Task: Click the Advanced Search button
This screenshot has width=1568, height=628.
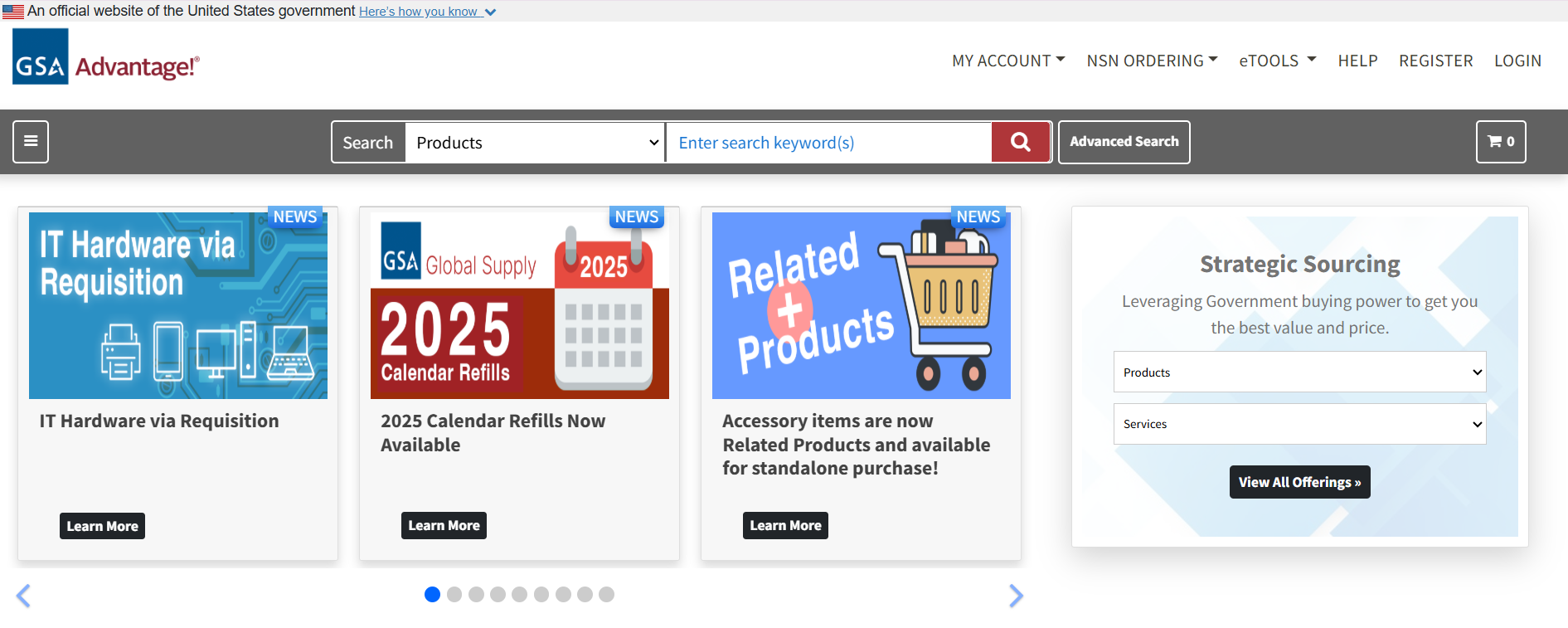Action: click(1124, 142)
